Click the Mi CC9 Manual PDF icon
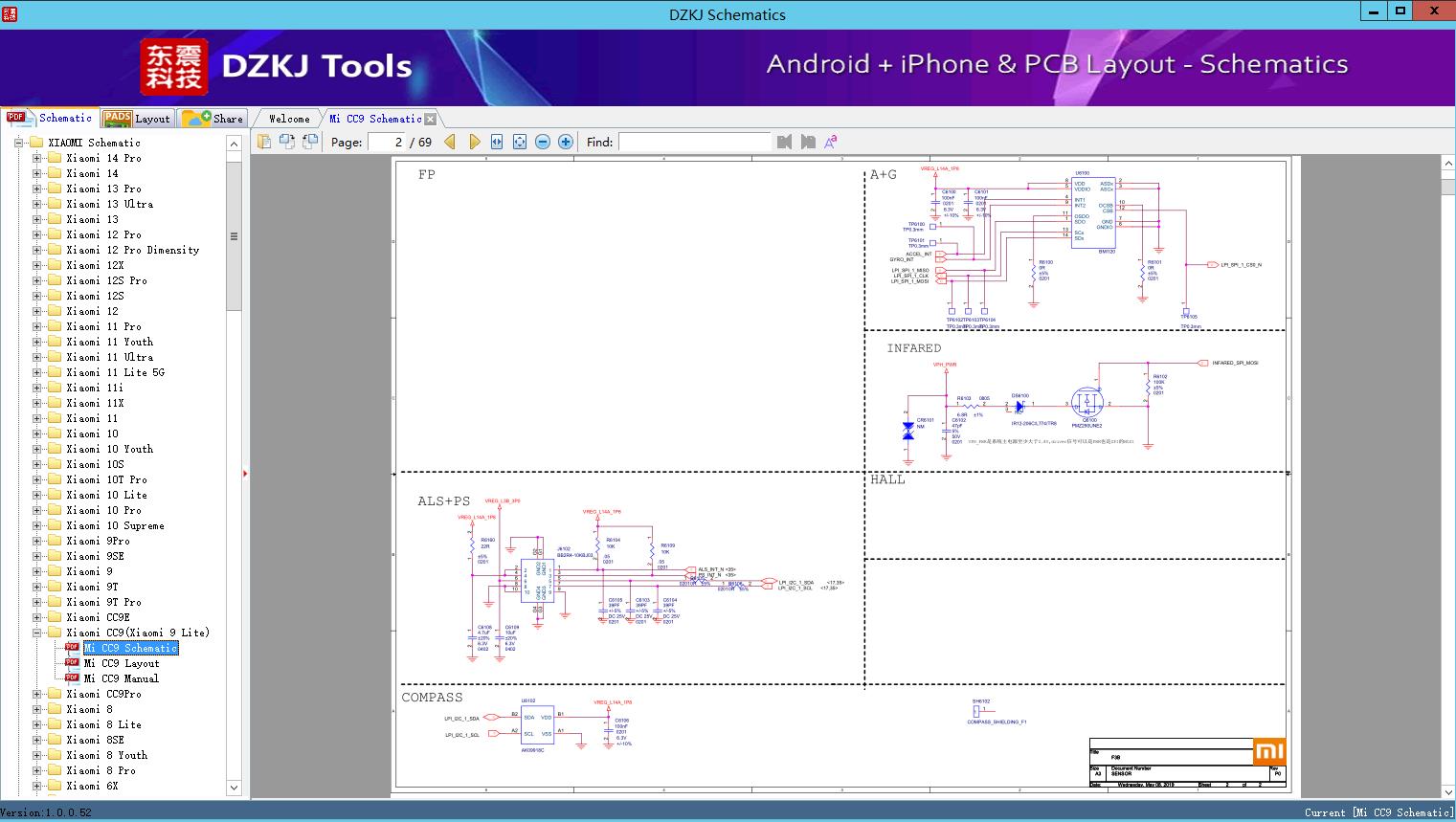This screenshot has height=822, width=1456. [x=72, y=678]
